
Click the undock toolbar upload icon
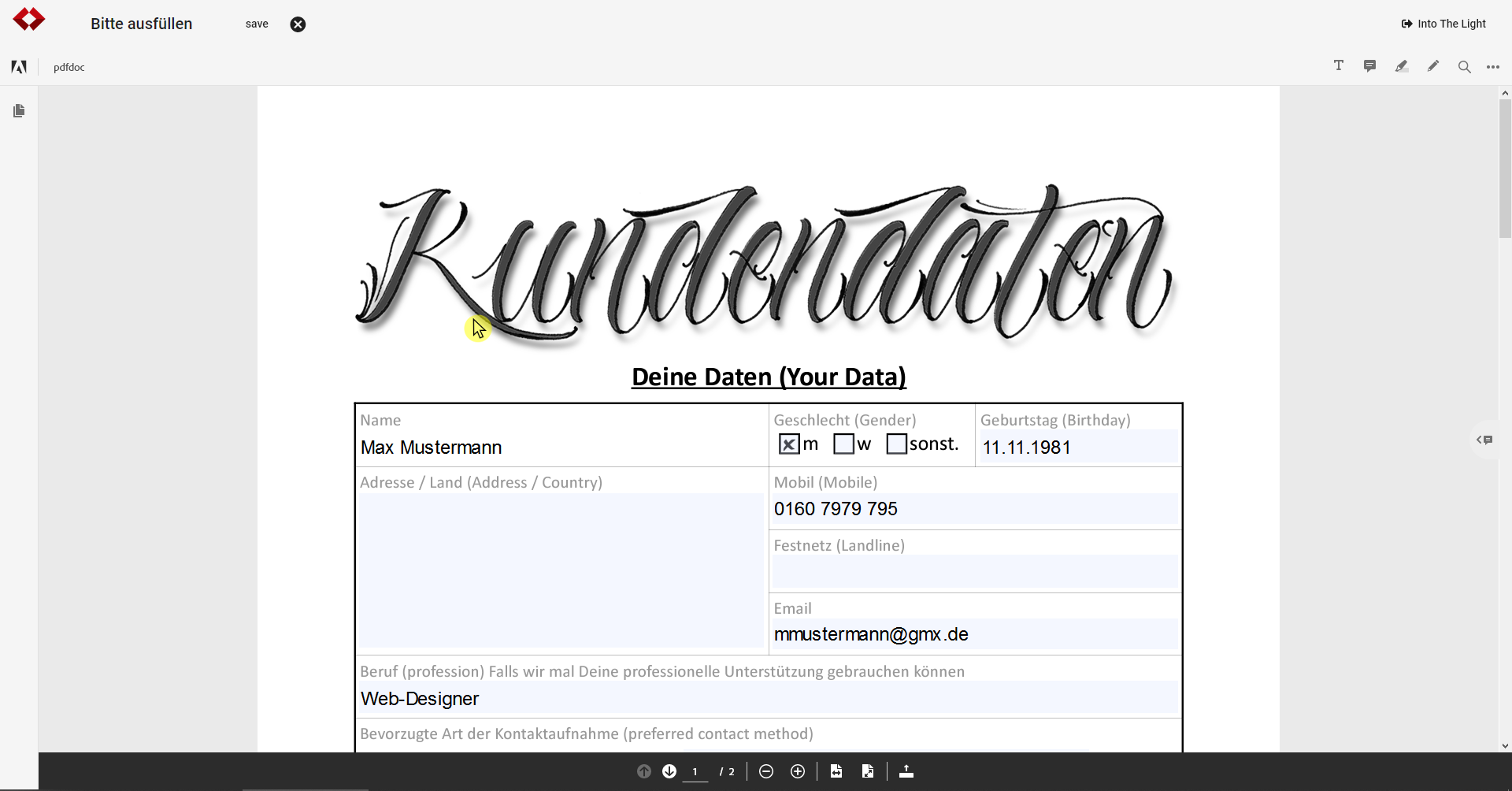pos(906,771)
